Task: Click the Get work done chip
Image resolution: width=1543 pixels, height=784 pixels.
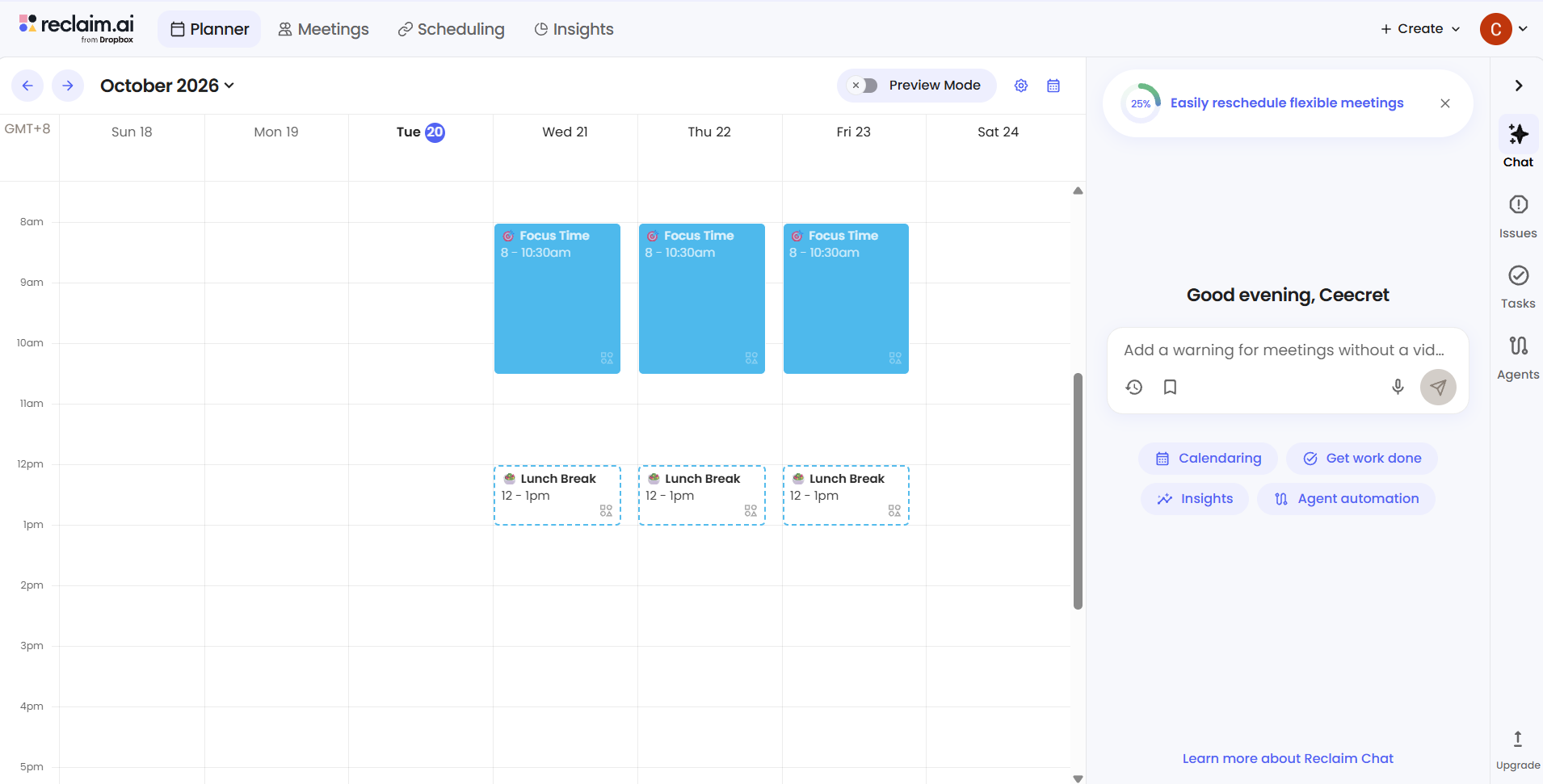Action: pos(1362,459)
